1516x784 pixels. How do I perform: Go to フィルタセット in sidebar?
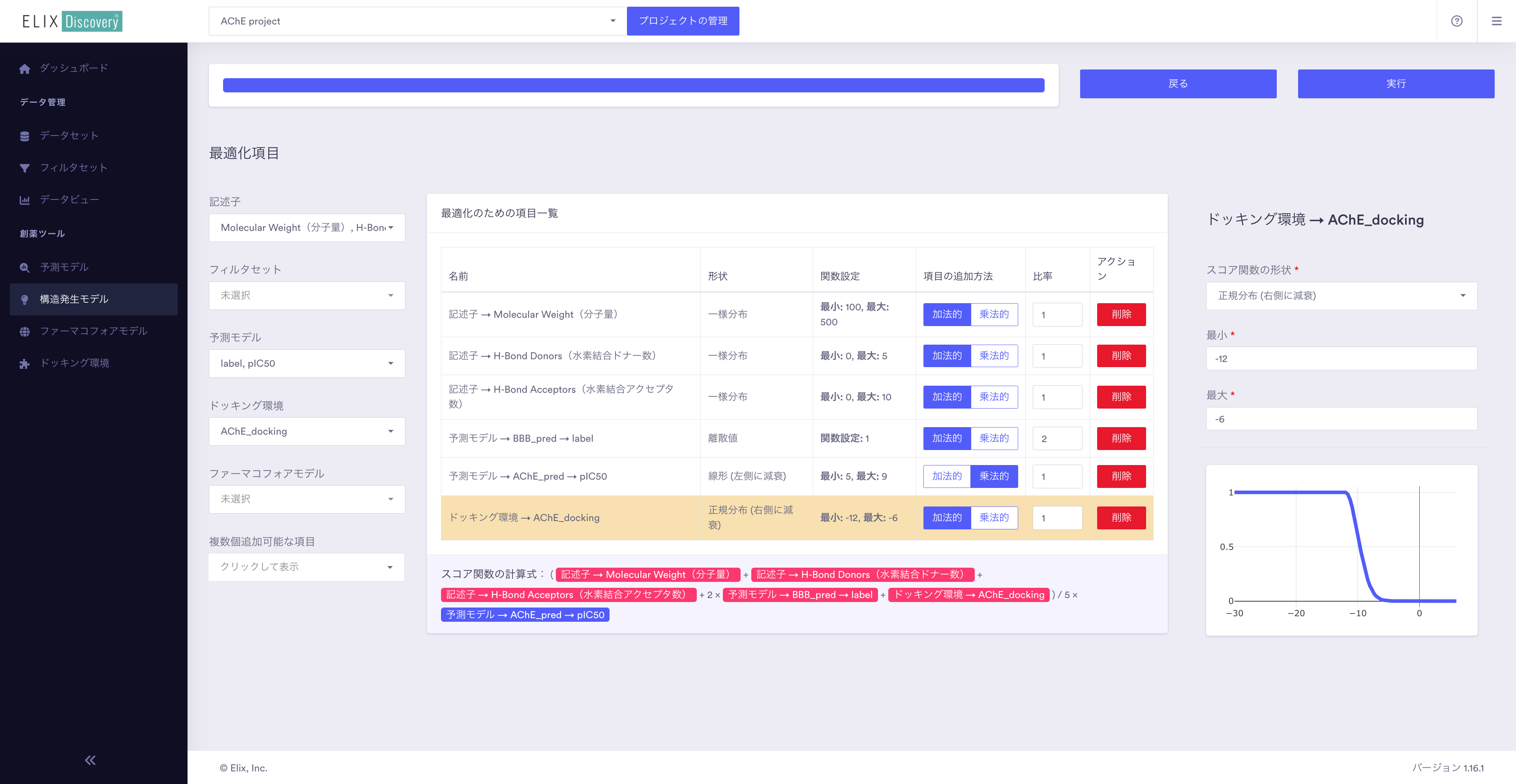click(x=74, y=168)
